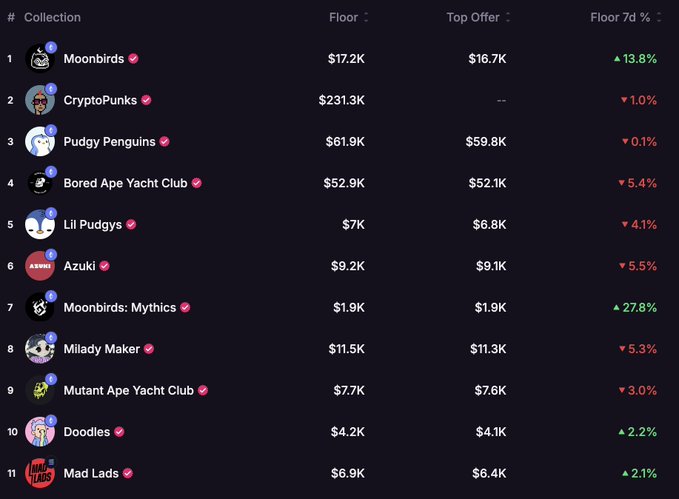The width and height of the screenshot is (679, 499).
Task: Click the verified badge beside Lil Pudgys
Action: (x=131, y=224)
